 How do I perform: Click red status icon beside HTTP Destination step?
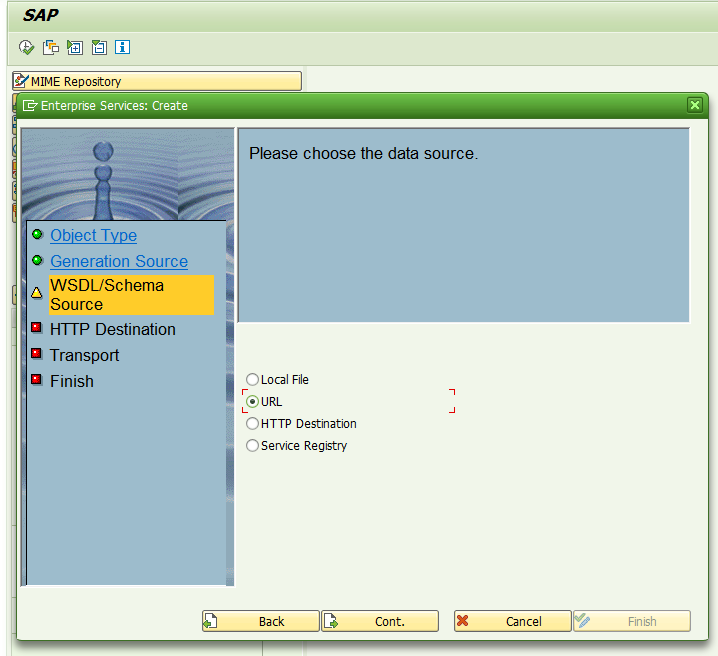[x=37, y=327]
